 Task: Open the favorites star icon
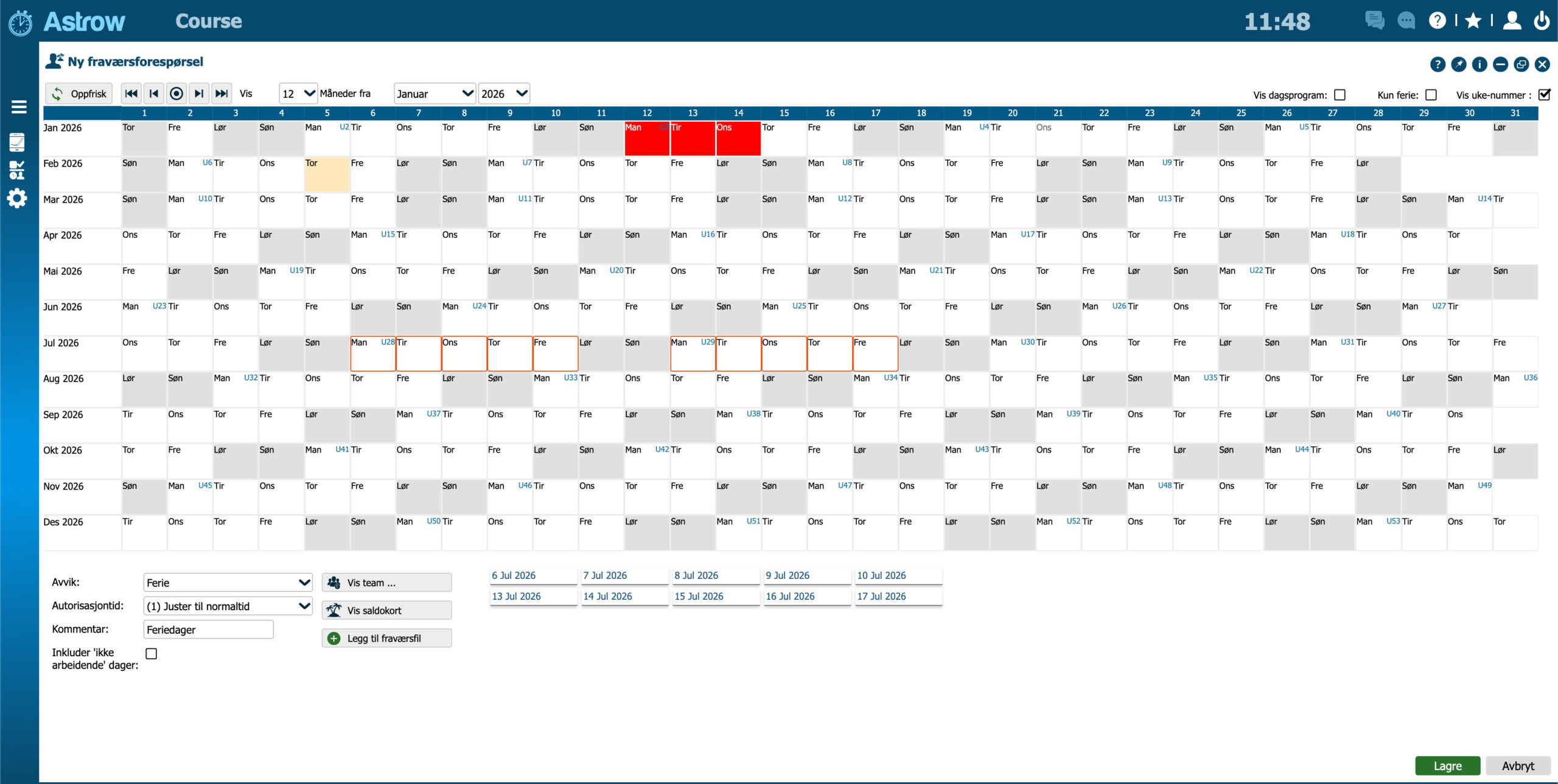[1473, 21]
